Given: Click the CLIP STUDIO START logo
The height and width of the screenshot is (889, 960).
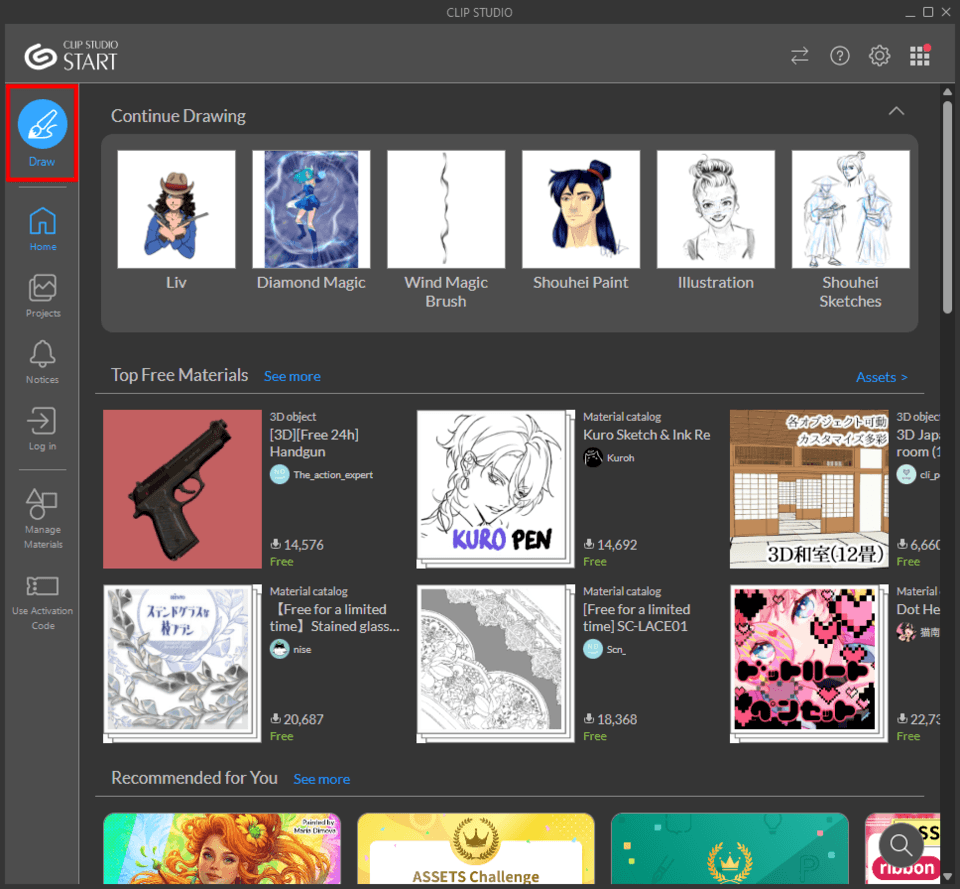Looking at the screenshot, I should pyautogui.click(x=70, y=53).
